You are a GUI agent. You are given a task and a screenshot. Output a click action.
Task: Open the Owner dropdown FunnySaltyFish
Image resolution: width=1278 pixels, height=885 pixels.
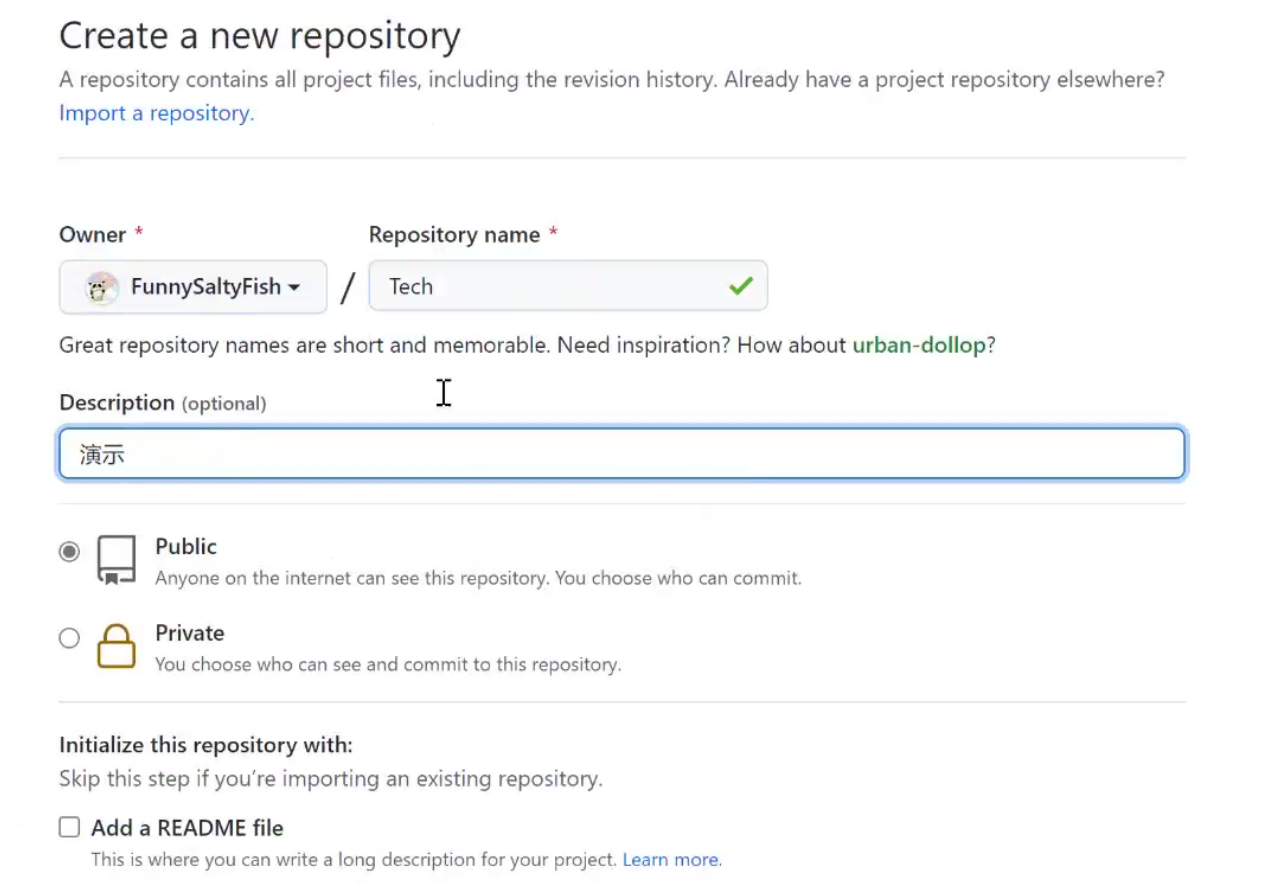tap(193, 287)
